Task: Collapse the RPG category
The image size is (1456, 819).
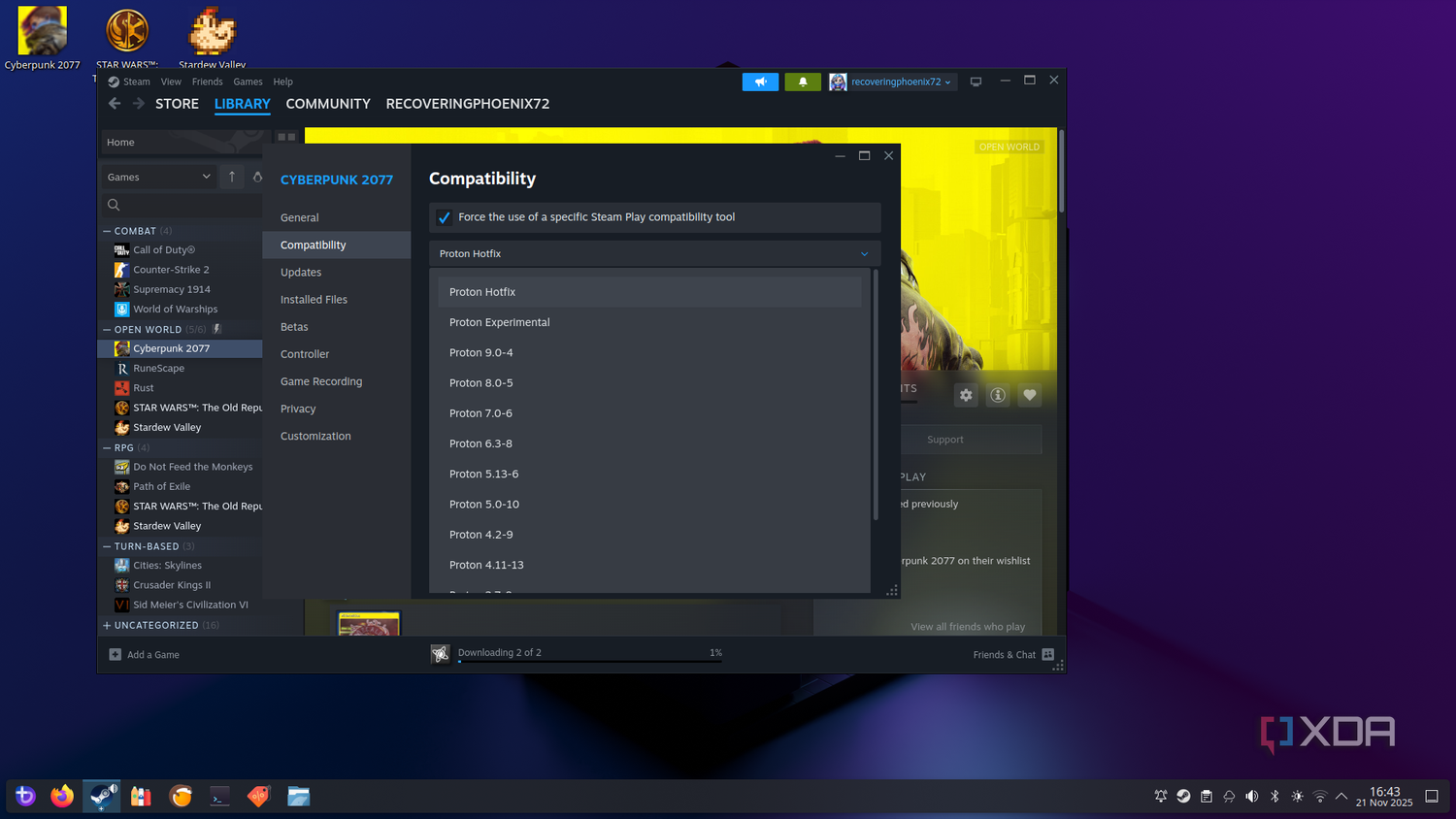Action: pos(107,448)
